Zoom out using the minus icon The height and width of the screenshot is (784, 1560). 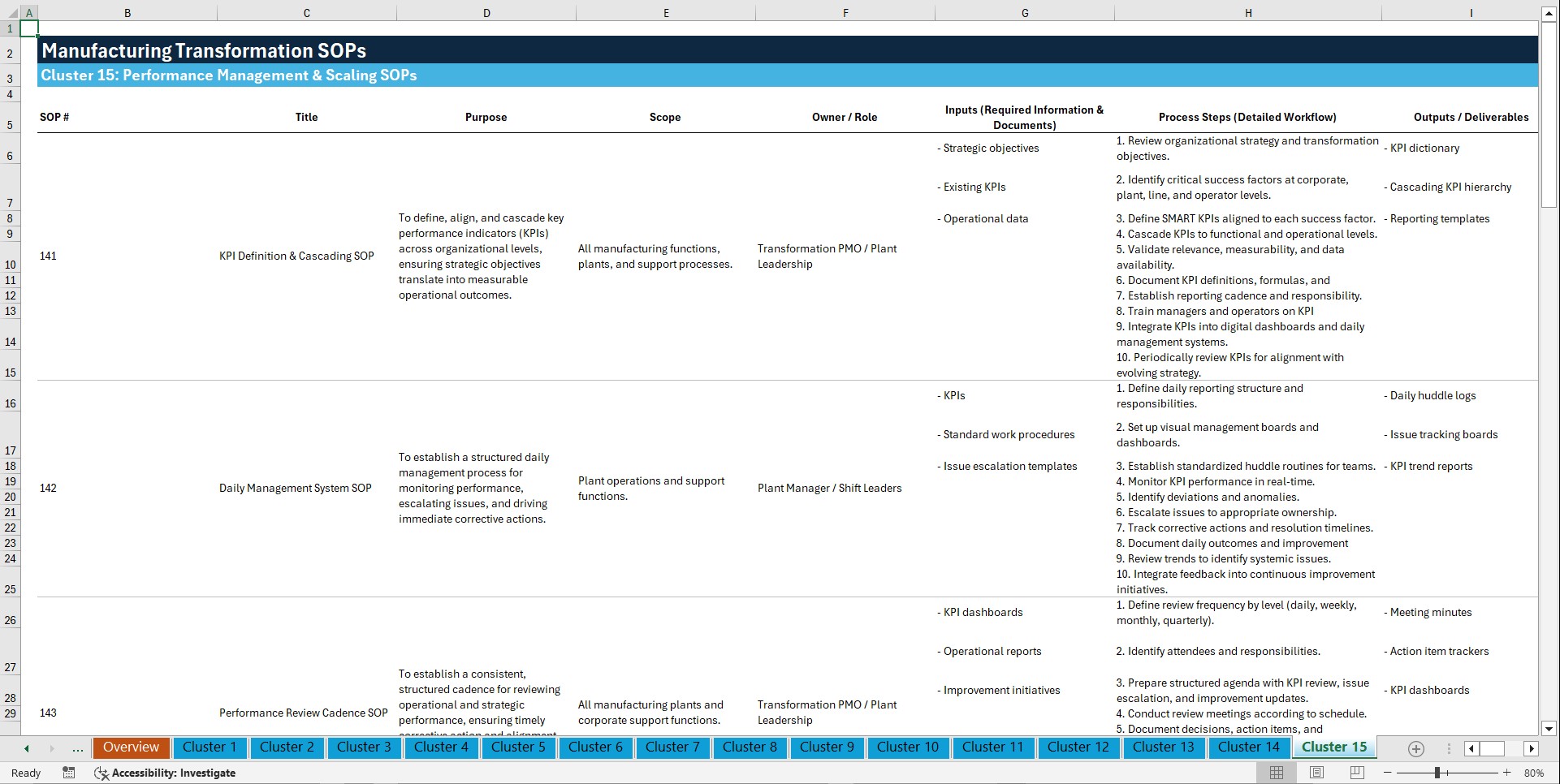point(1388,773)
